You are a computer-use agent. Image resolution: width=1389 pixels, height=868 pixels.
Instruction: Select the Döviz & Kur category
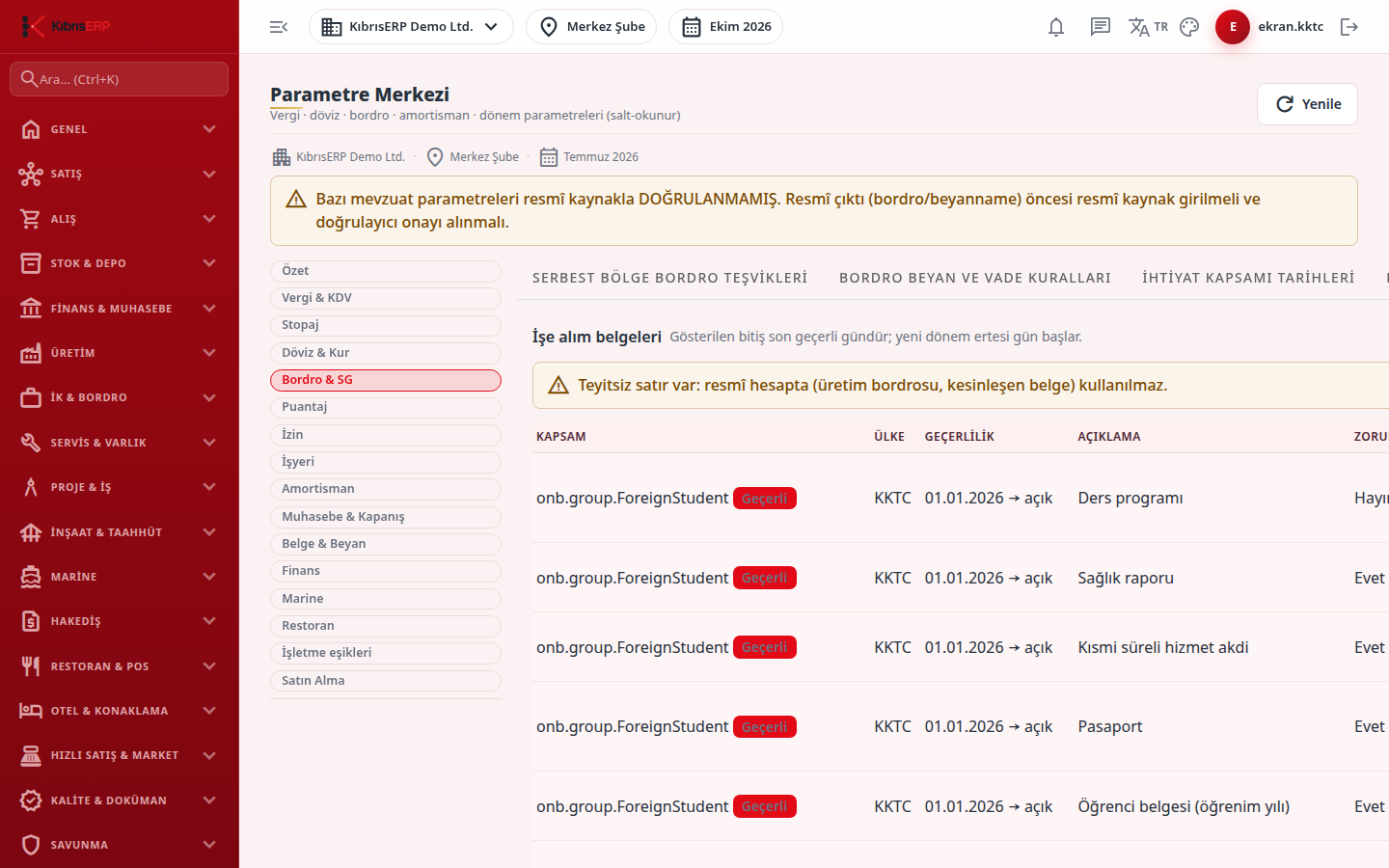tap(386, 353)
